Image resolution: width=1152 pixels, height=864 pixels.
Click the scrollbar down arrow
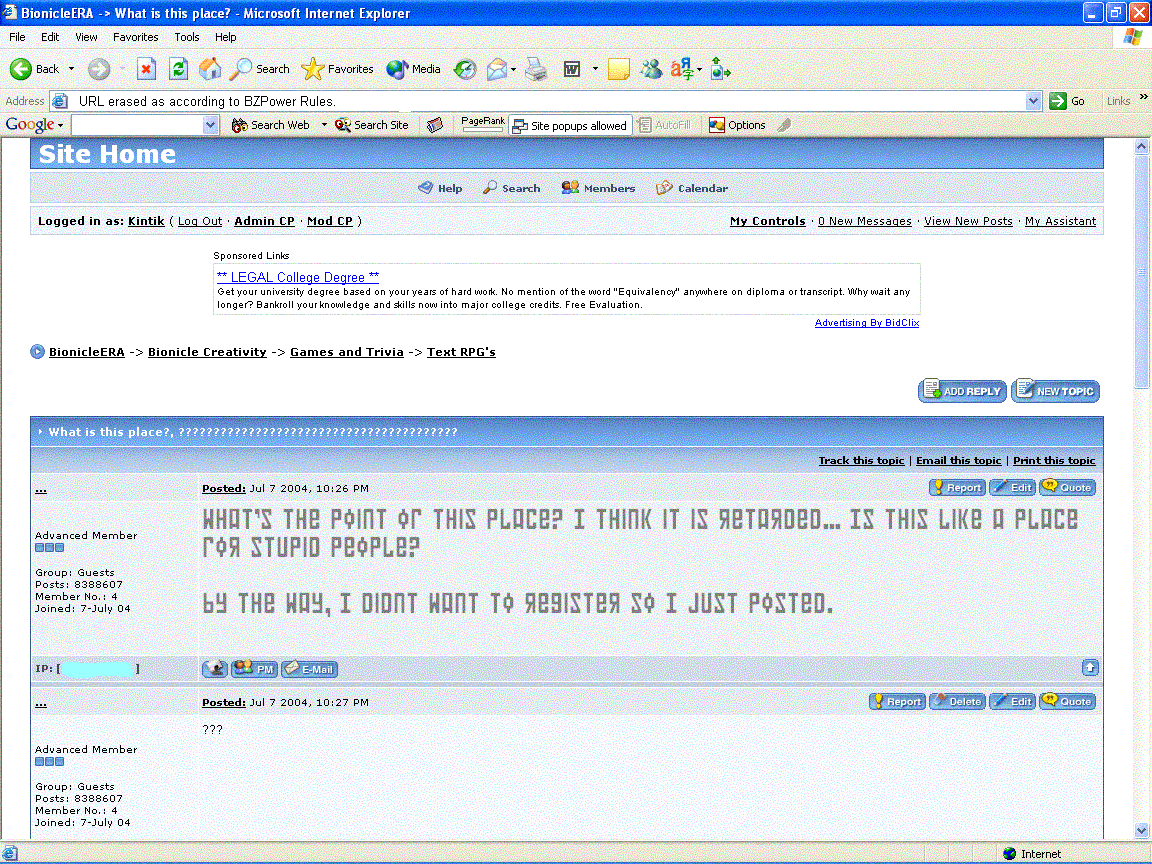click(1140, 831)
